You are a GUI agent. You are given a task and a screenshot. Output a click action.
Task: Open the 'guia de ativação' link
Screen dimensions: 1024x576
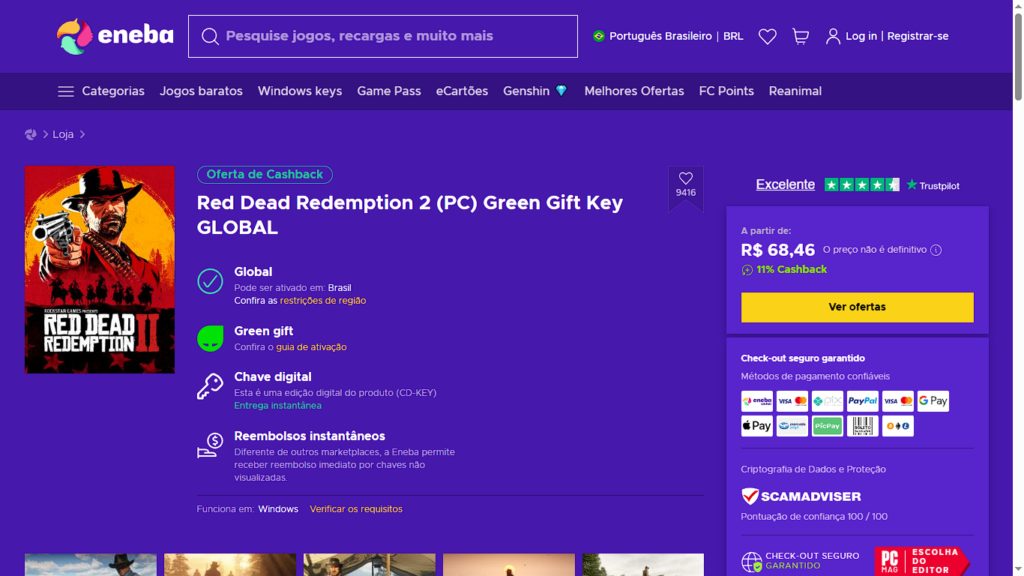pos(311,347)
